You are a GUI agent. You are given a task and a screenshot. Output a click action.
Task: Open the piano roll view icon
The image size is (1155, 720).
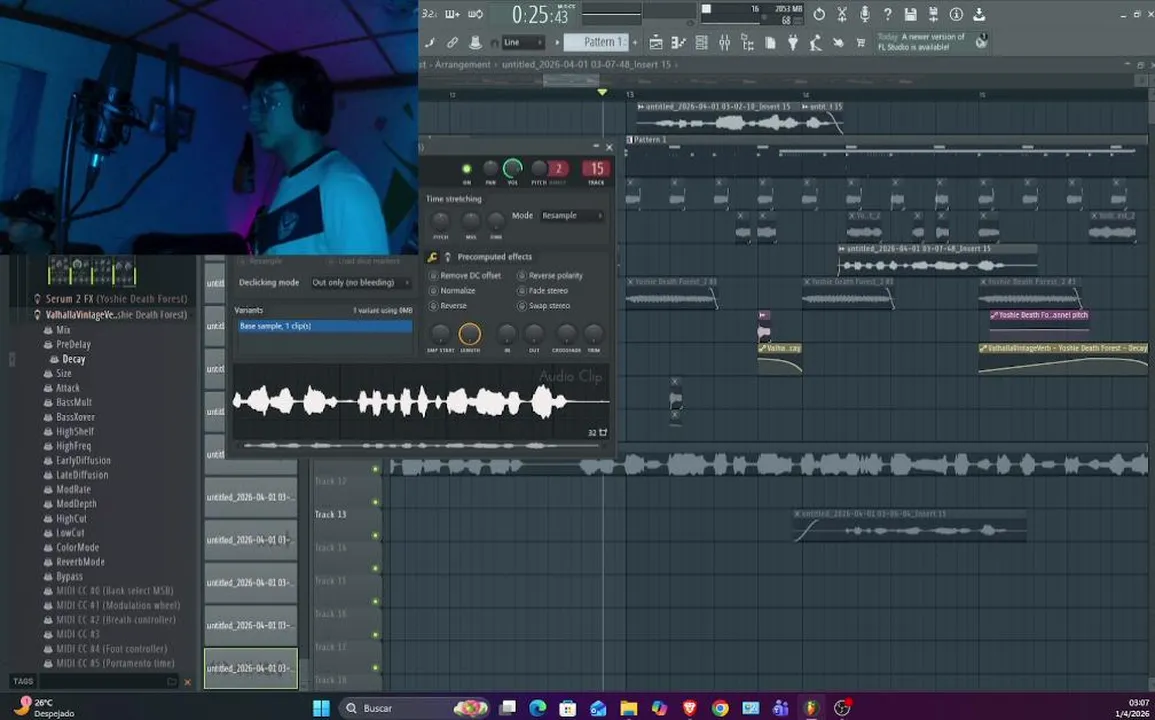coord(678,43)
